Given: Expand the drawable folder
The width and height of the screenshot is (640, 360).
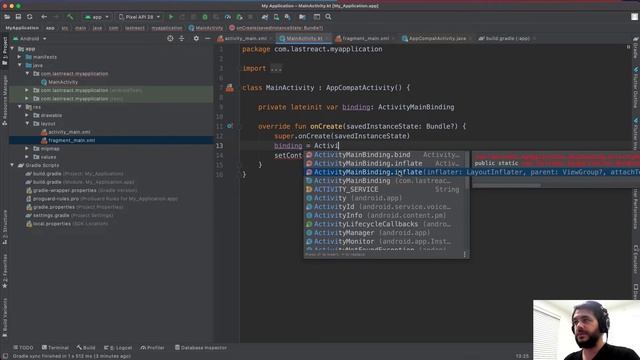Looking at the screenshot, I should click(x=27, y=116).
